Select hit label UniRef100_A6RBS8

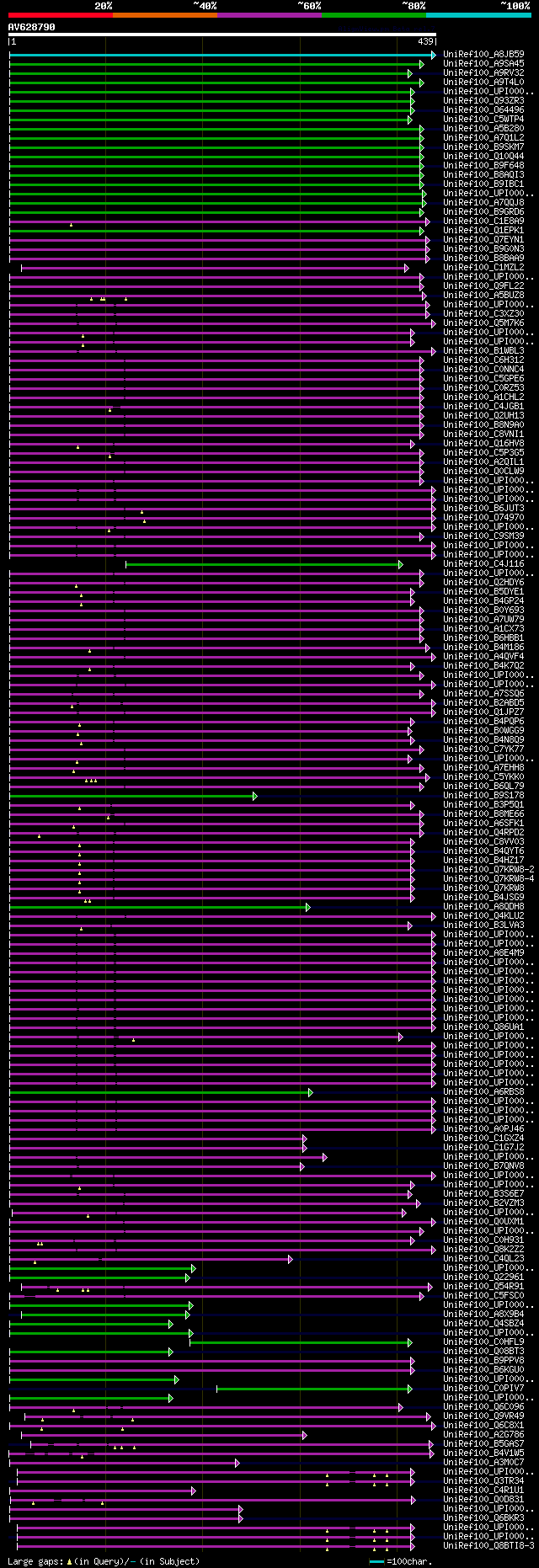click(x=483, y=1092)
